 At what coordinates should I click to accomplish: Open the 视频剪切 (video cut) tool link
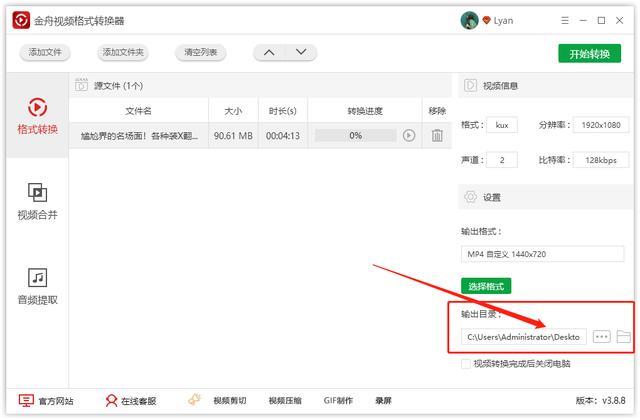(220, 401)
